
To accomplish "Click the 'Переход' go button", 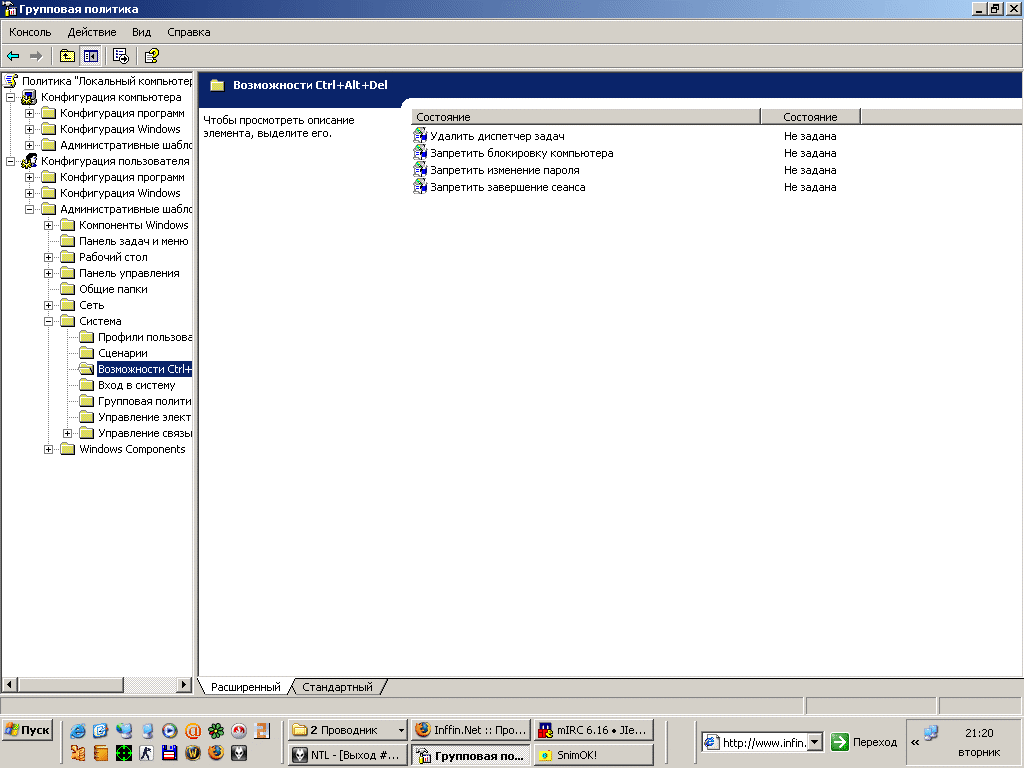I will pyautogui.click(x=865, y=742).
